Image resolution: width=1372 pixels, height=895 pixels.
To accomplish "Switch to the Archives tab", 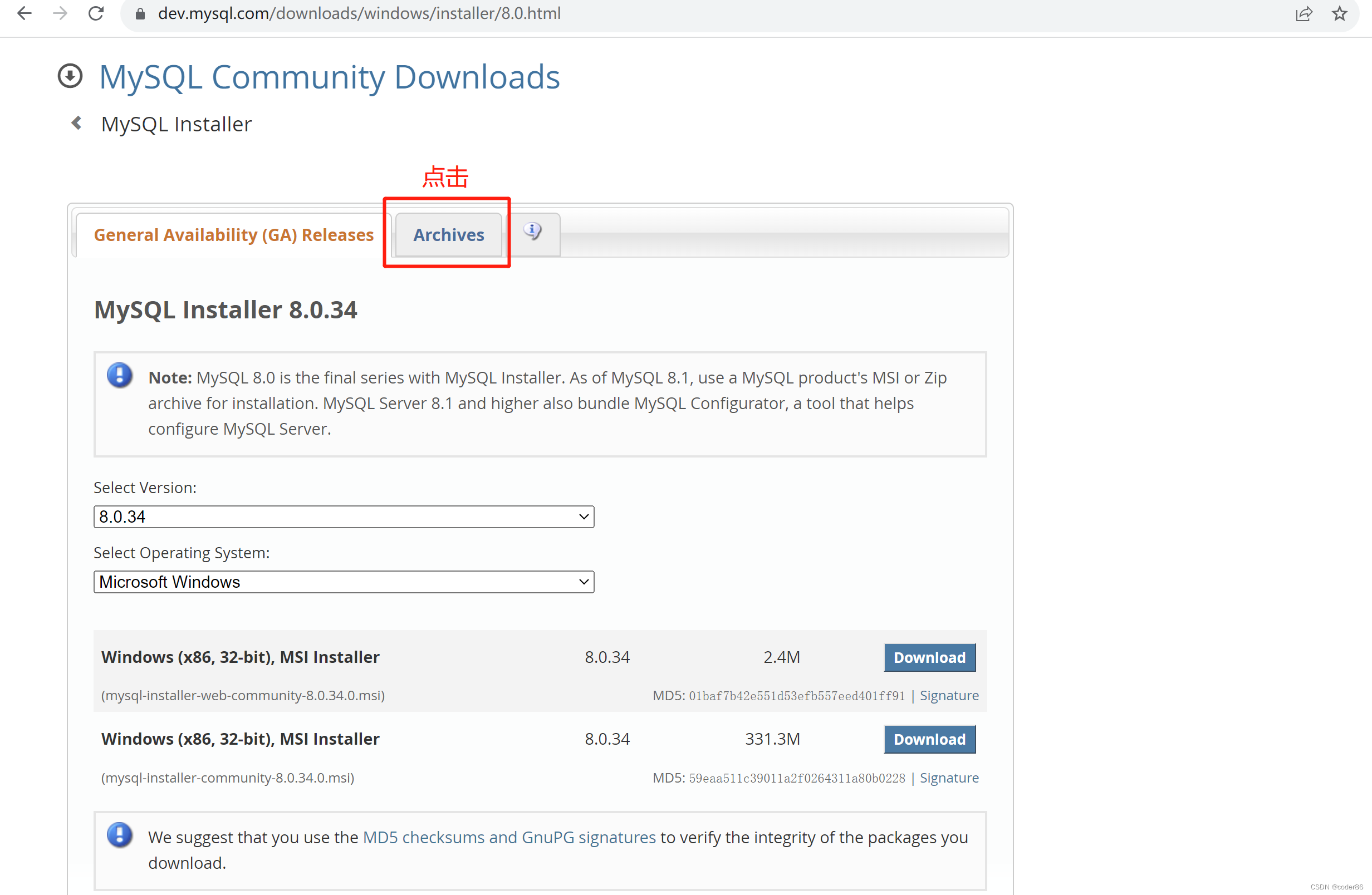I will (x=448, y=234).
